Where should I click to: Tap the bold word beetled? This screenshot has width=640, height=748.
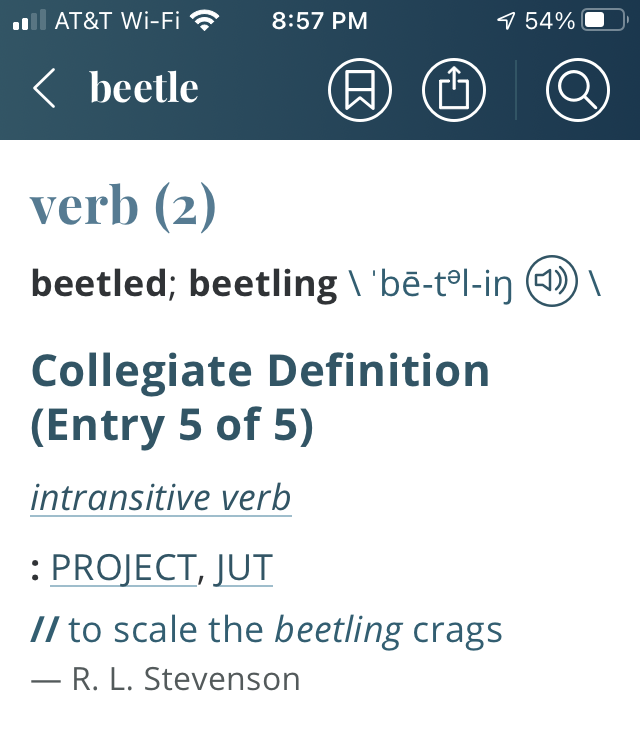98,283
